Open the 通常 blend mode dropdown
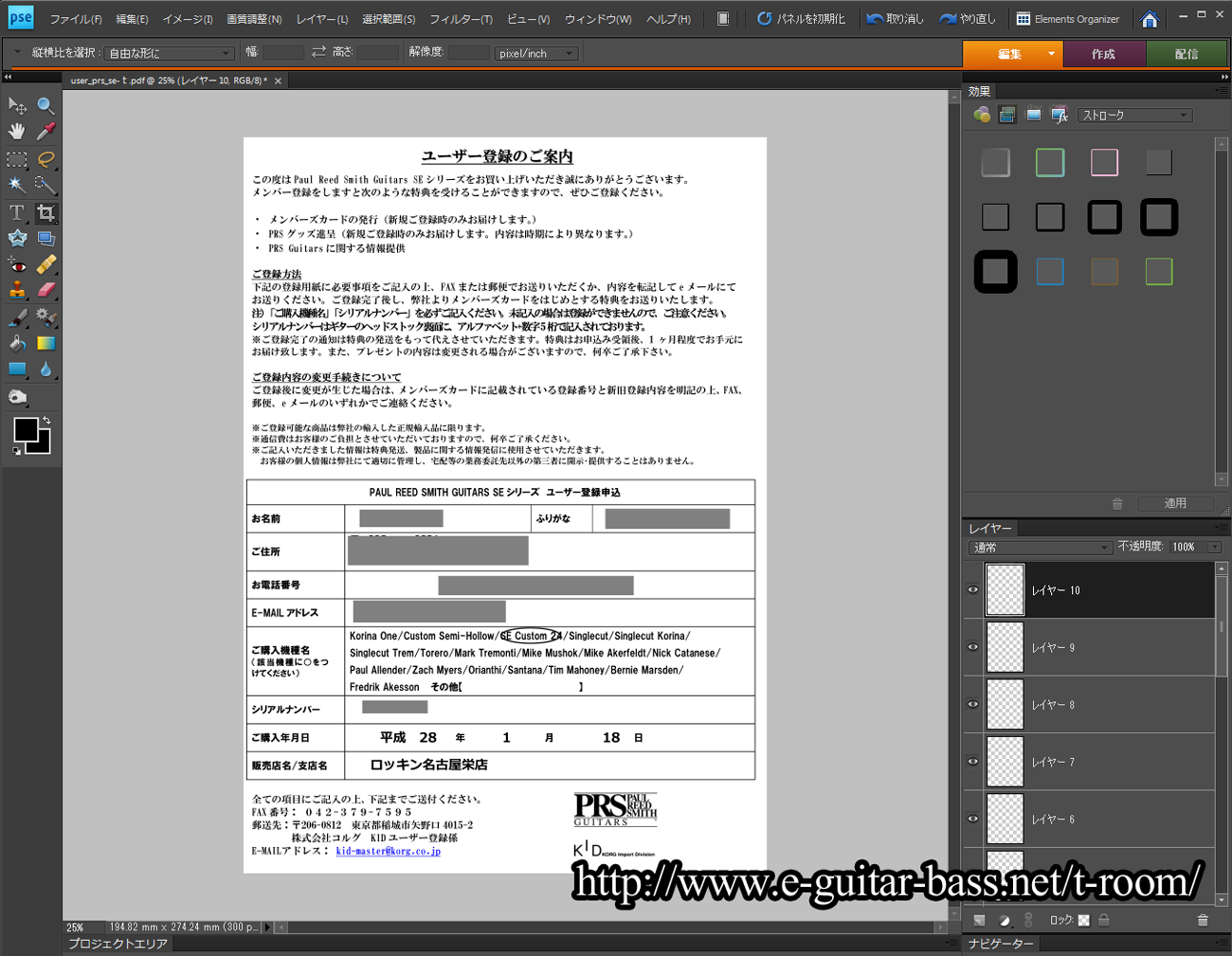This screenshot has height=956, width=1232. [x=1040, y=548]
